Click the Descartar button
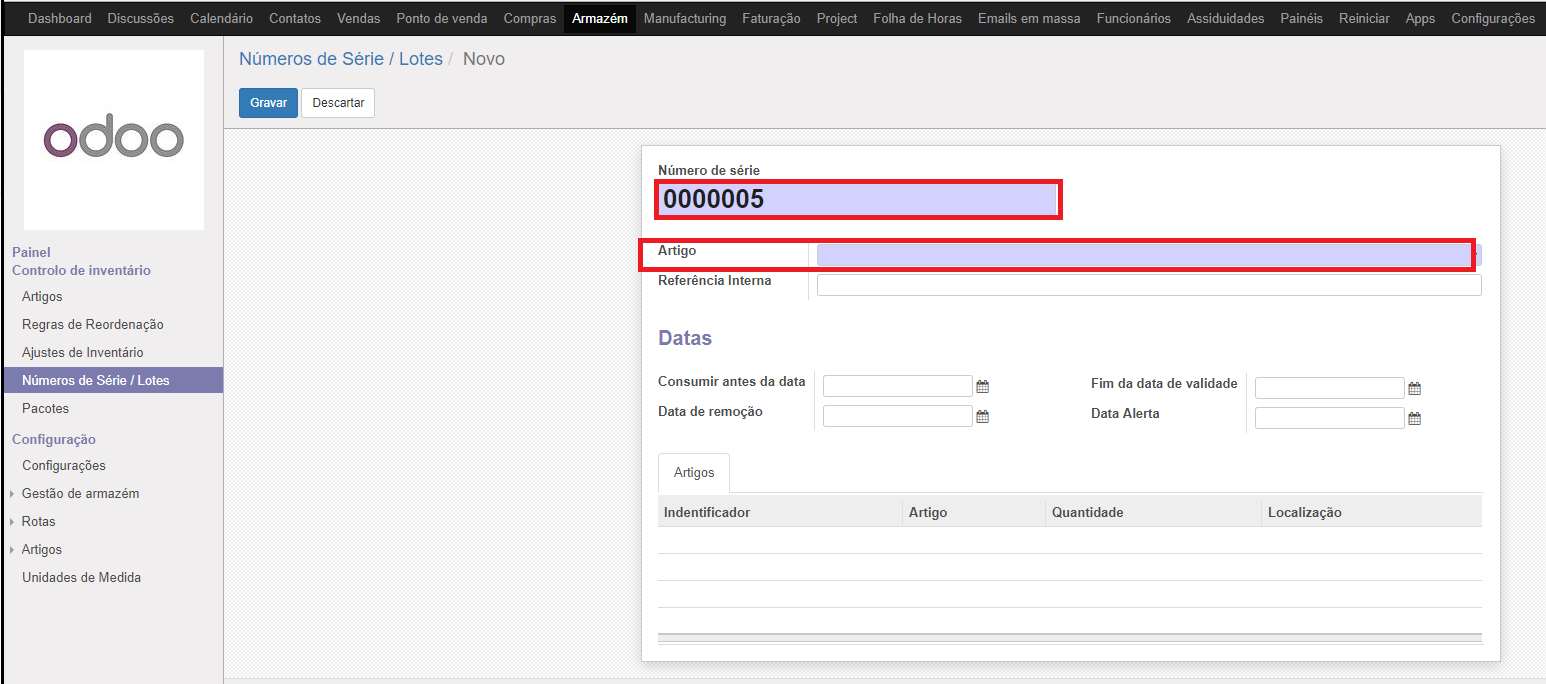Viewport: 1546px width, 684px height. 338,103
